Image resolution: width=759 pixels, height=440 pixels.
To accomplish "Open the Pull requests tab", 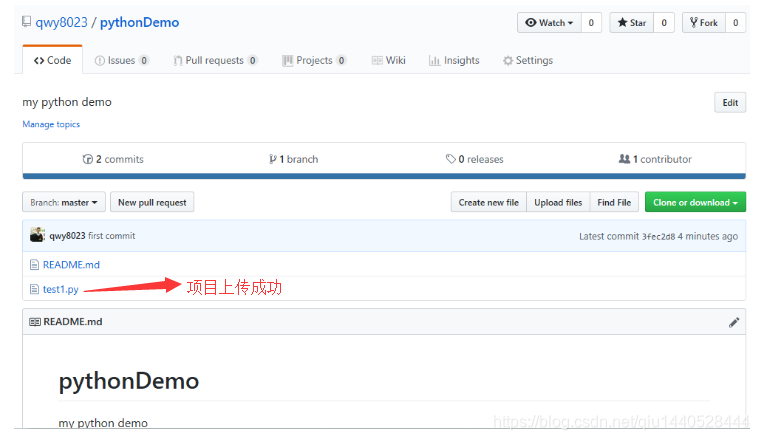I will pyautogui.click(x=215, y=61).
